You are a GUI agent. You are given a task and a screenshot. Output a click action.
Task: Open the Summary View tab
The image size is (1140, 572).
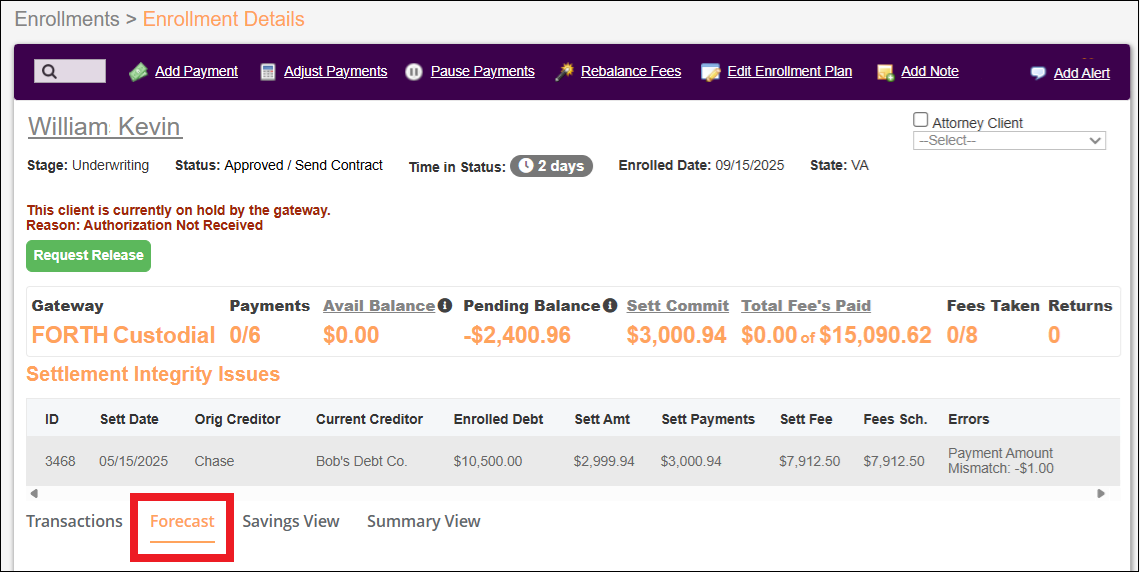[424, 521]
